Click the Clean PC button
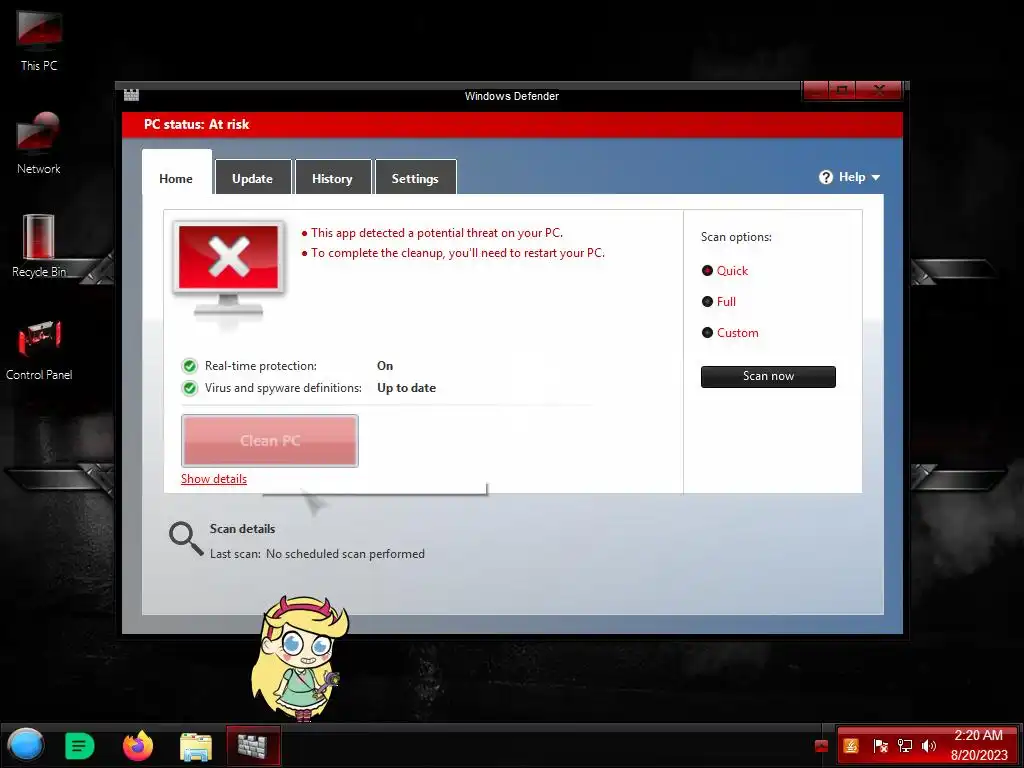The image size is (1024, 768). [270, 441]
